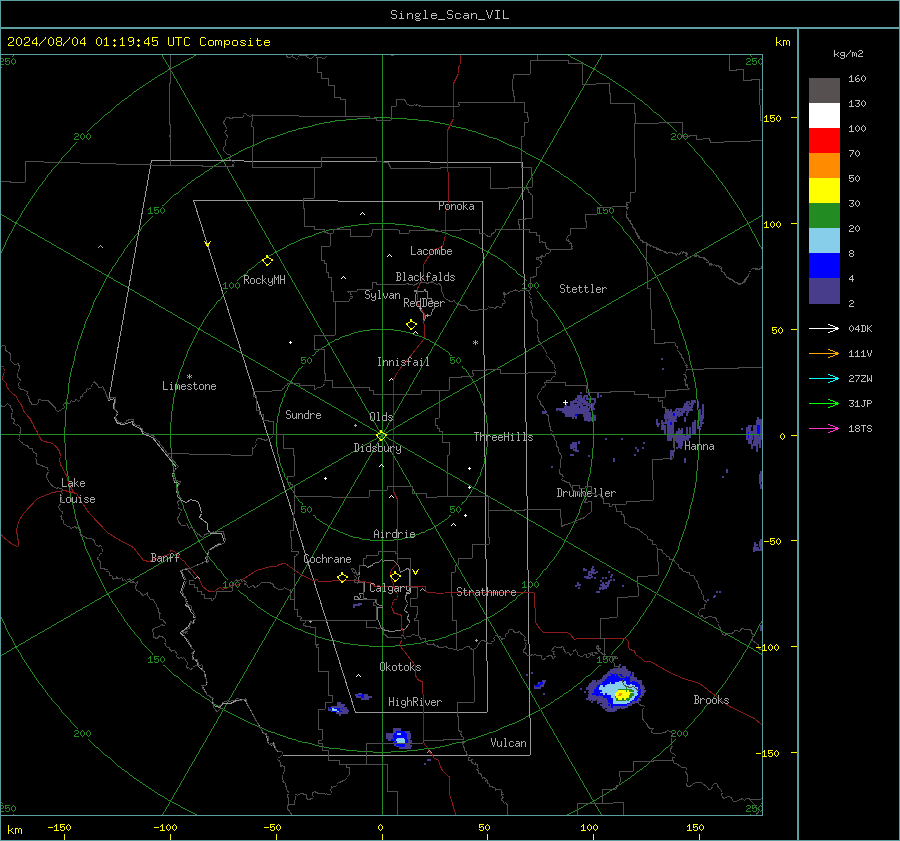Click the Vulcan label
The image size is (900, 841).
(x=508, y=743)
